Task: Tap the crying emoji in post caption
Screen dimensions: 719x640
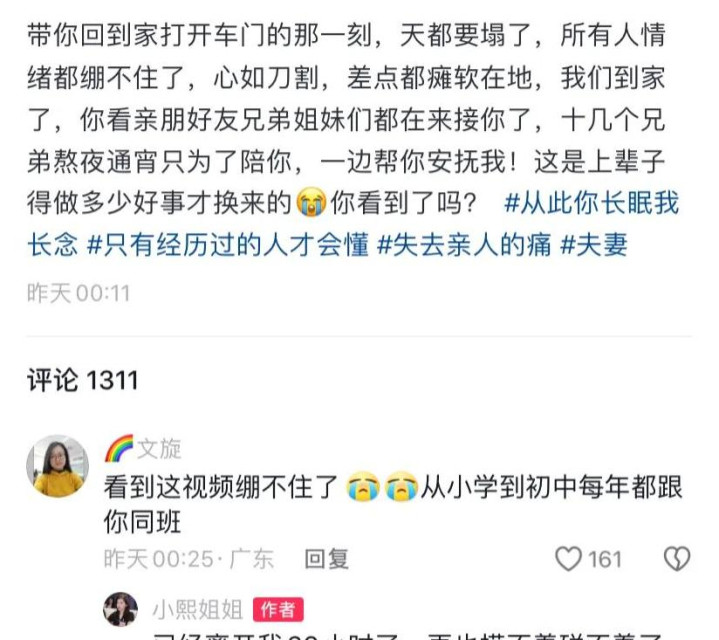Action: point(311,202)
